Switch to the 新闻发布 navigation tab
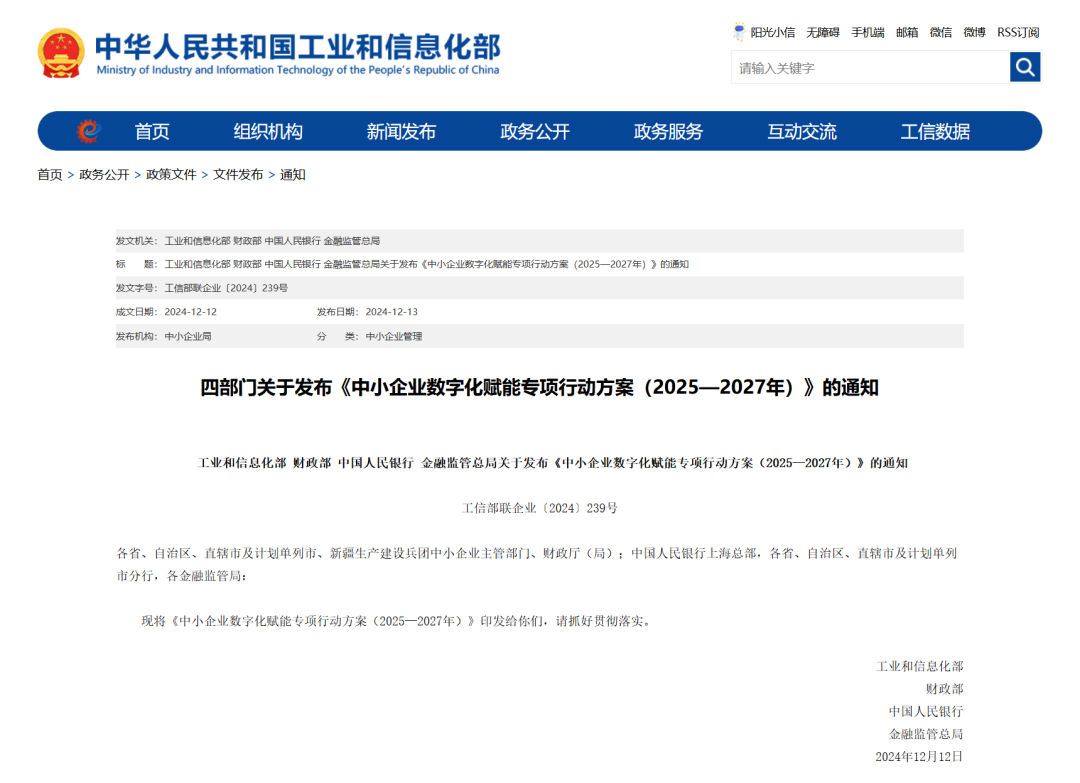The height and width of the screenshot is (783, 1080). [400, 131]
